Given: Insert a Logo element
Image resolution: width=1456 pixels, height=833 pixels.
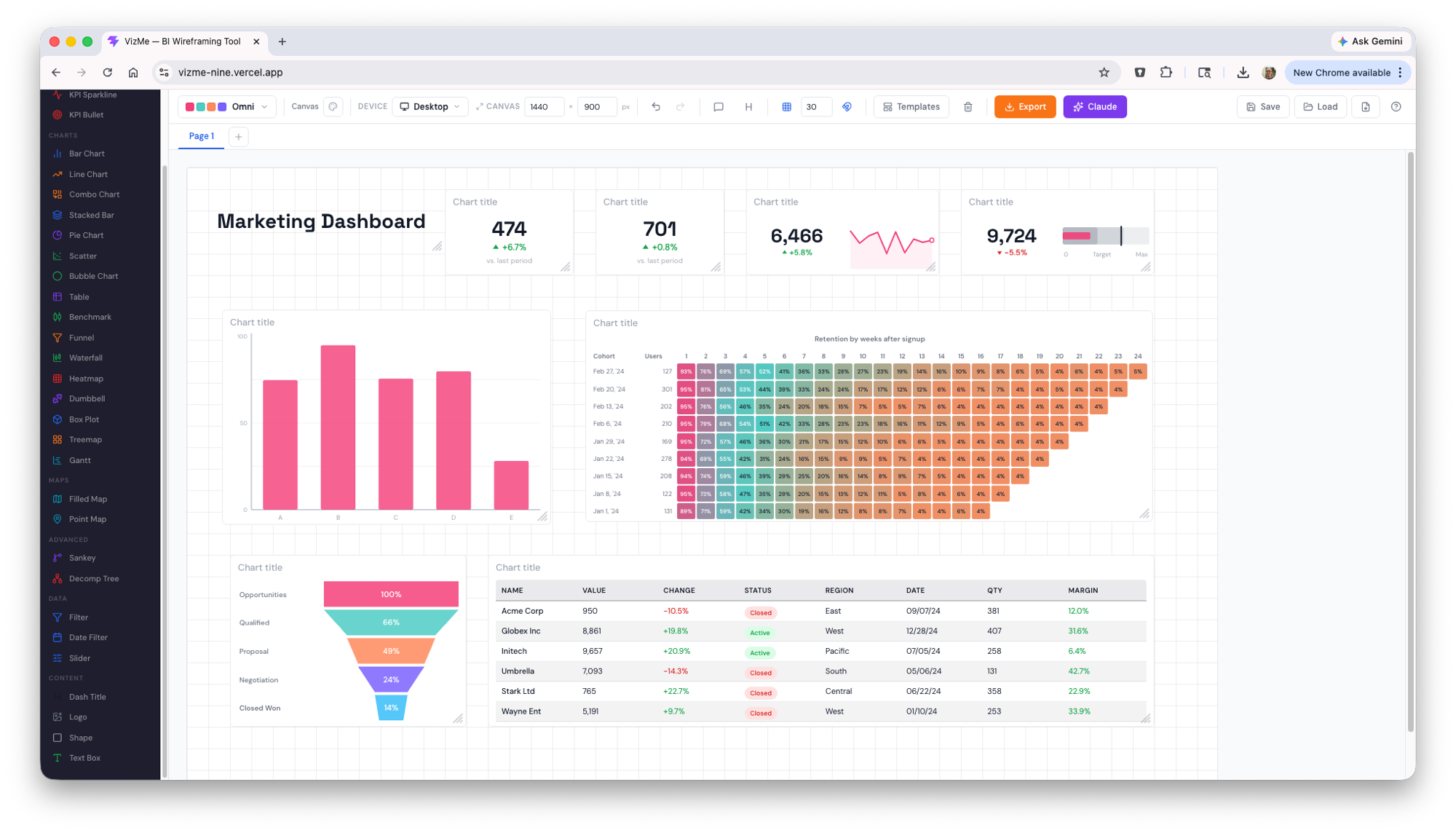Looking at the screenshot, I should click(x=77, y=717).
